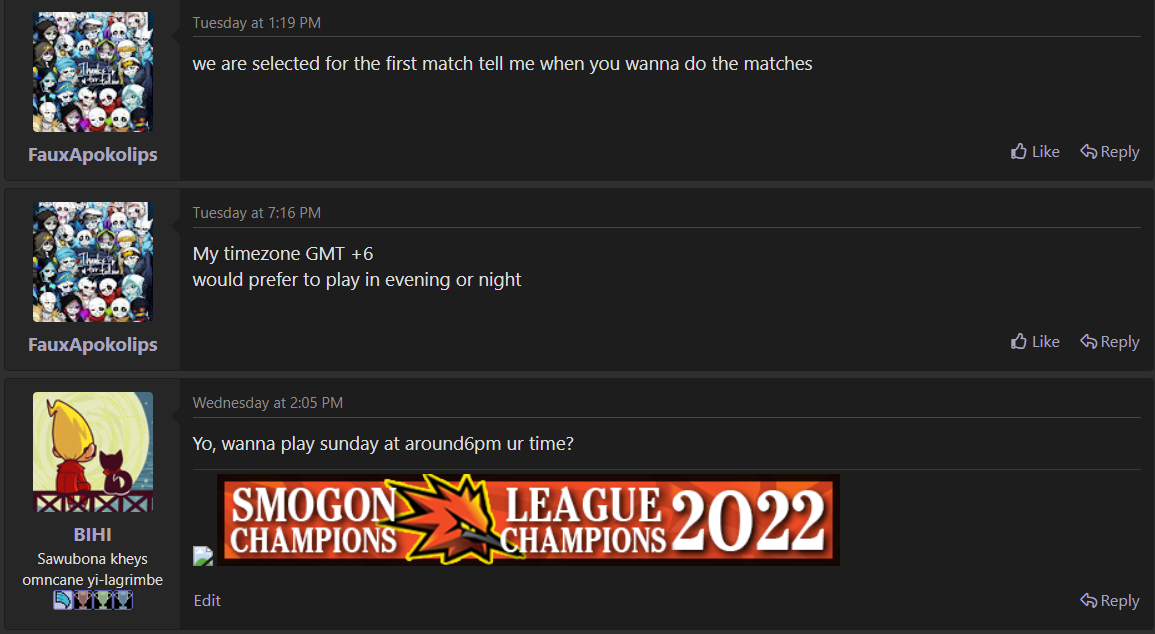Screen dimensions: 1155x634
Task: Open the BIHI username link
Action: tap(93, 535)
